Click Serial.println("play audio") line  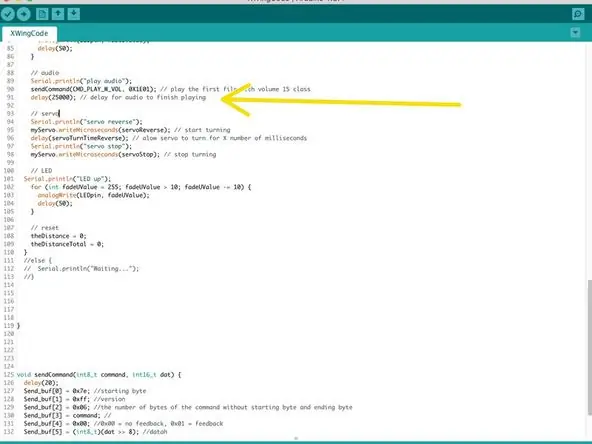pos(81,81)
